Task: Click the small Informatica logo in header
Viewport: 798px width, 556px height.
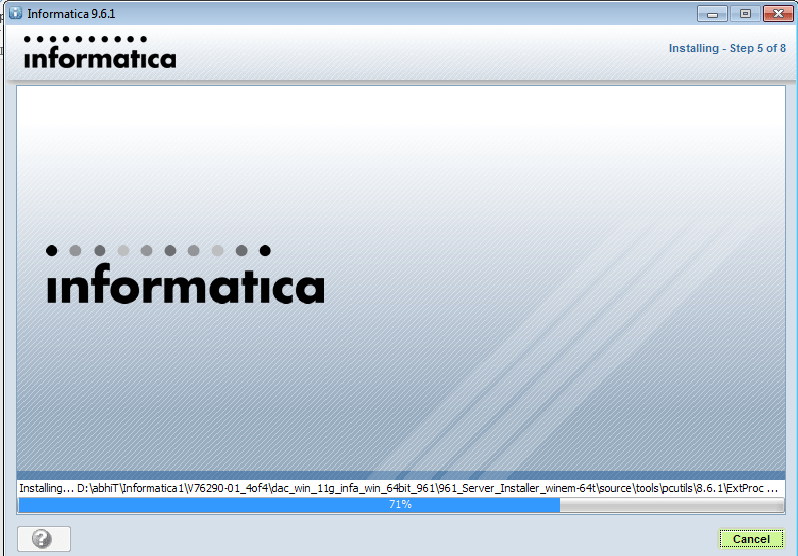Action: (x=100, y=52)
